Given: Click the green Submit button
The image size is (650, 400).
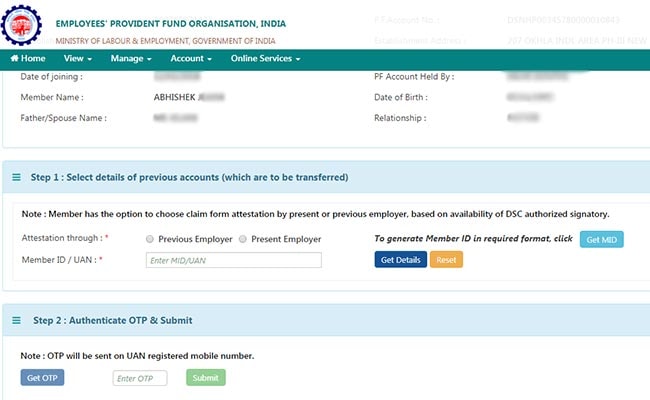Looking at the screenshot, I should coord(205,378).
